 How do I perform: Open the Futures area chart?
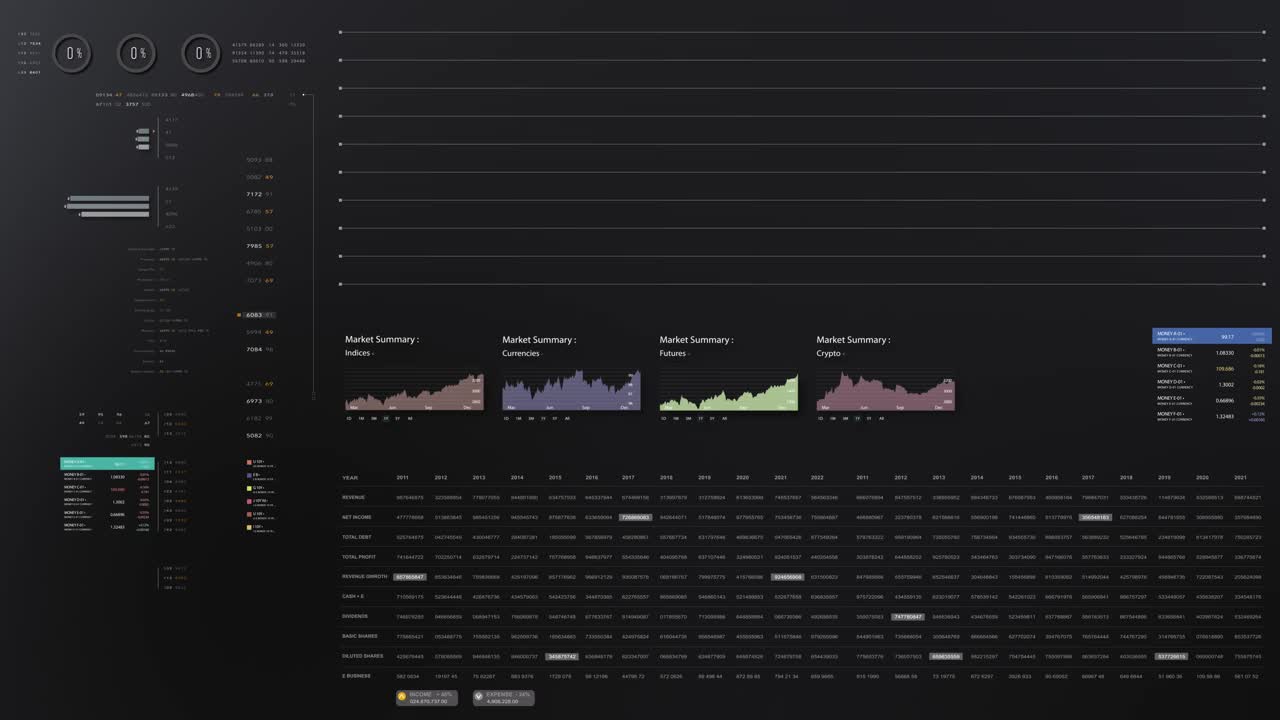pyautogui.click(x=728, y=391)
